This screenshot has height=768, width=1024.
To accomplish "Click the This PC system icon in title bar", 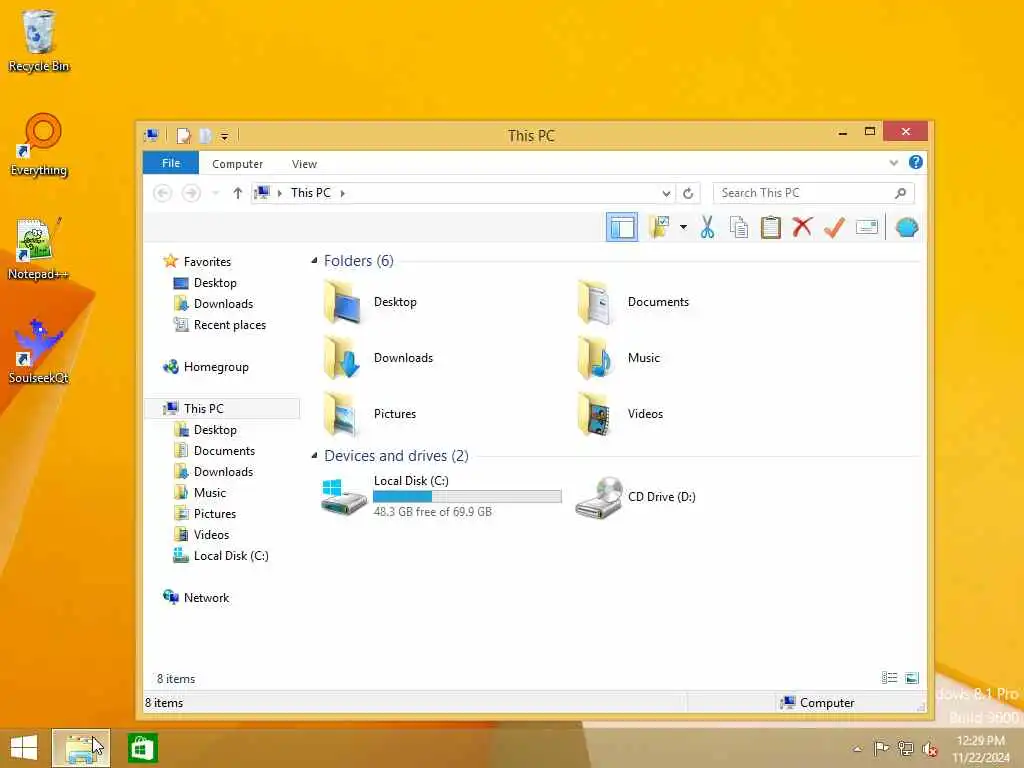I will 152,136.
